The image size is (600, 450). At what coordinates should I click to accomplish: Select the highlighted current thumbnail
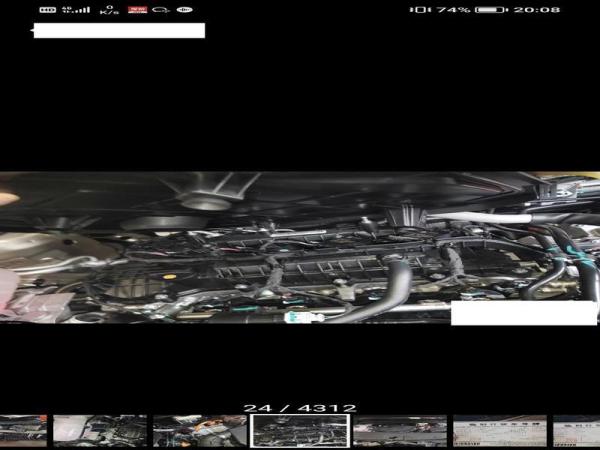pos(300,431)
